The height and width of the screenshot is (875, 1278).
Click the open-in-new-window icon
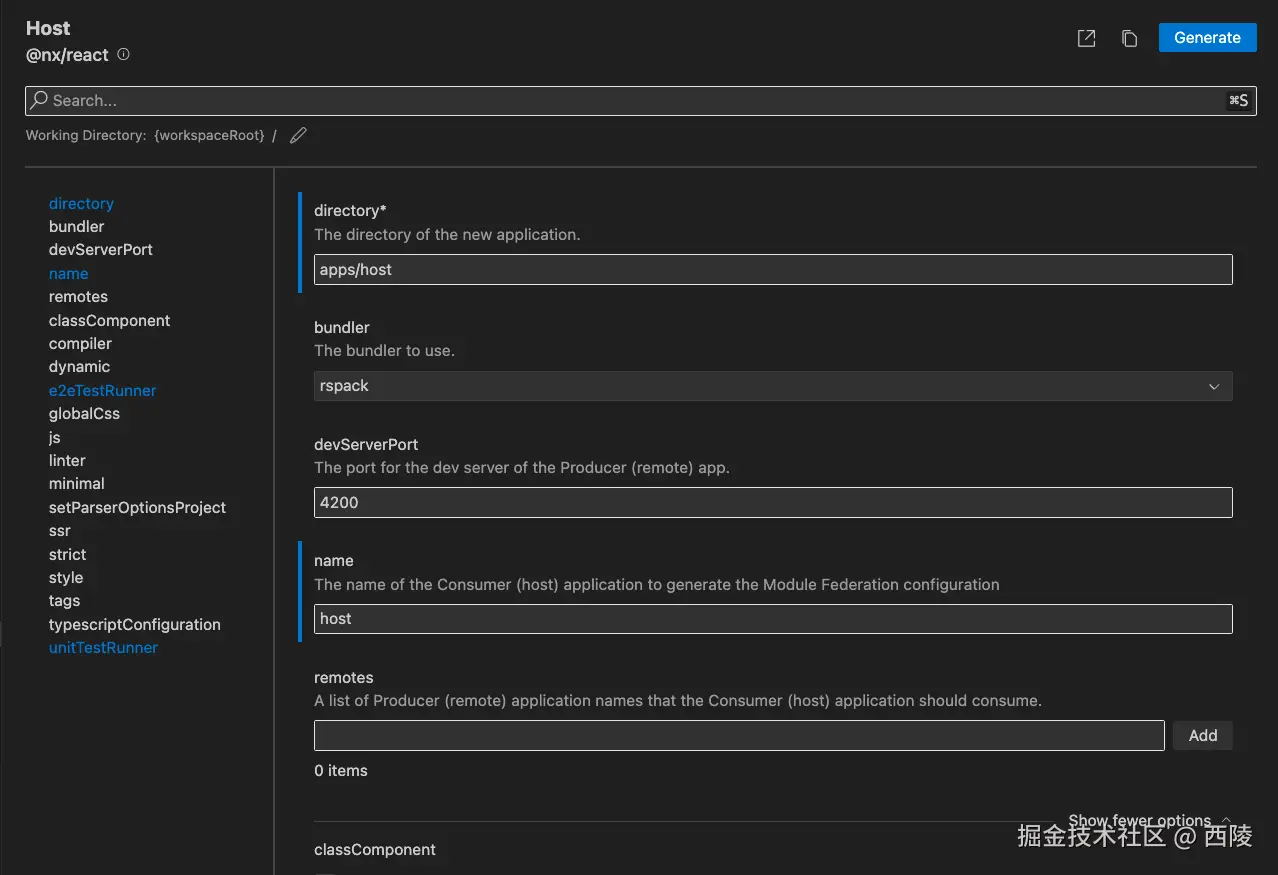(1086, 38)
